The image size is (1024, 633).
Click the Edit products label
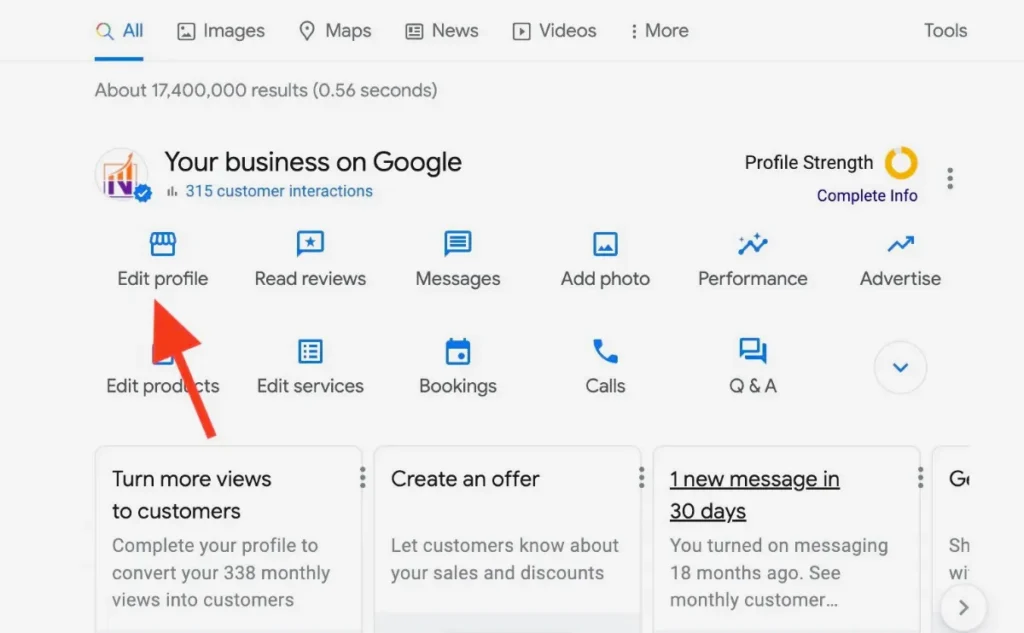point(163,386)
